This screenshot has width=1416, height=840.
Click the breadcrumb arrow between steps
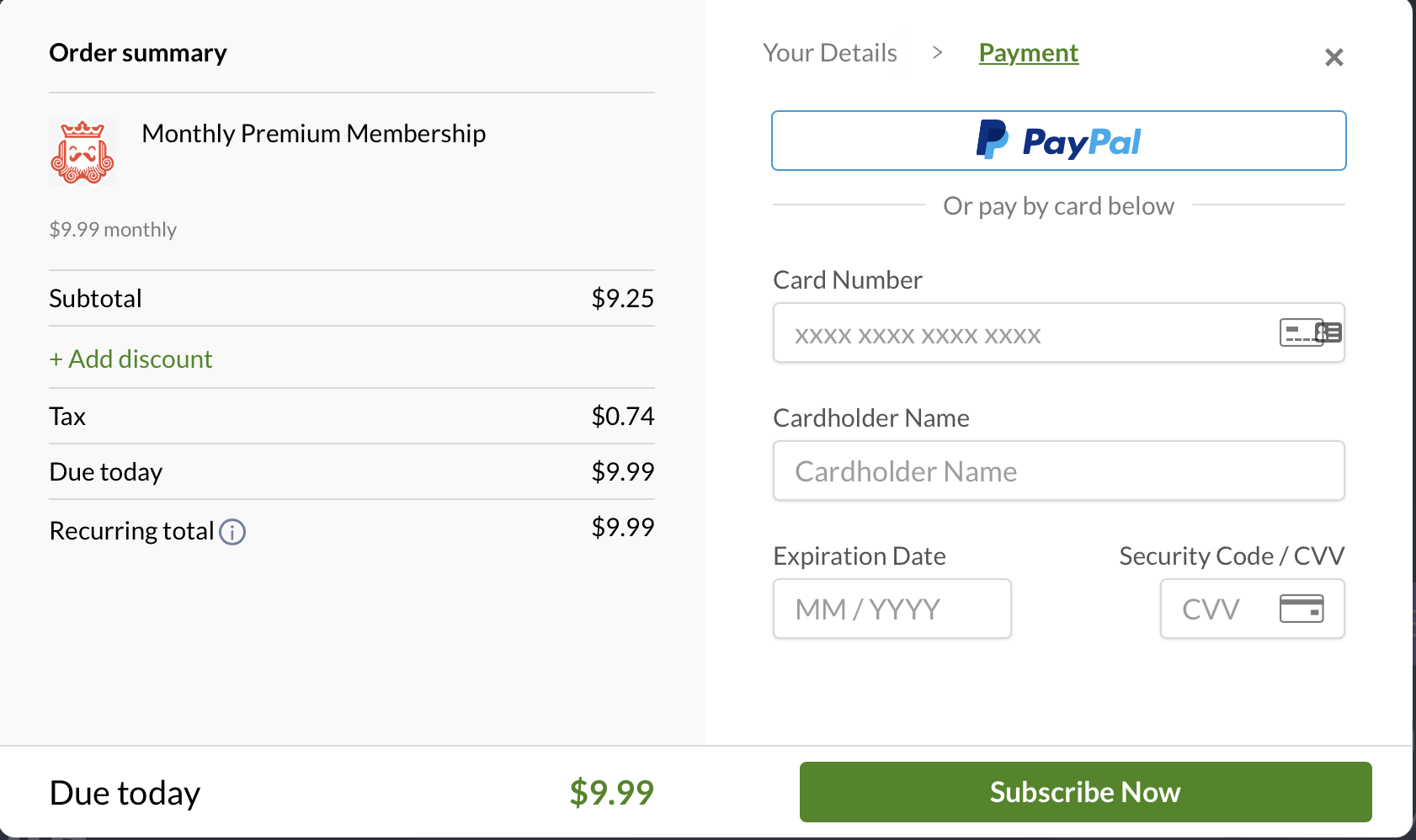tap(937, 53)
